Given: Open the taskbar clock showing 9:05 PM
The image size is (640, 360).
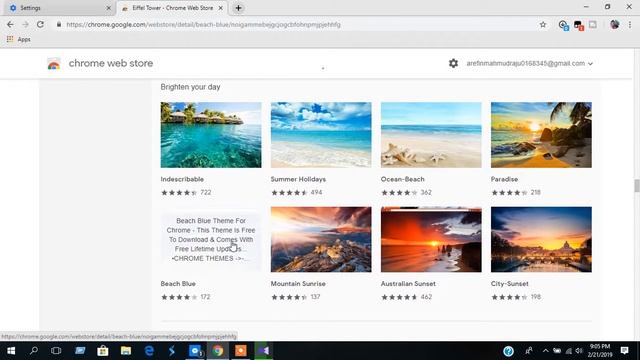Looking at the screenshot, I should pos(600,351).
